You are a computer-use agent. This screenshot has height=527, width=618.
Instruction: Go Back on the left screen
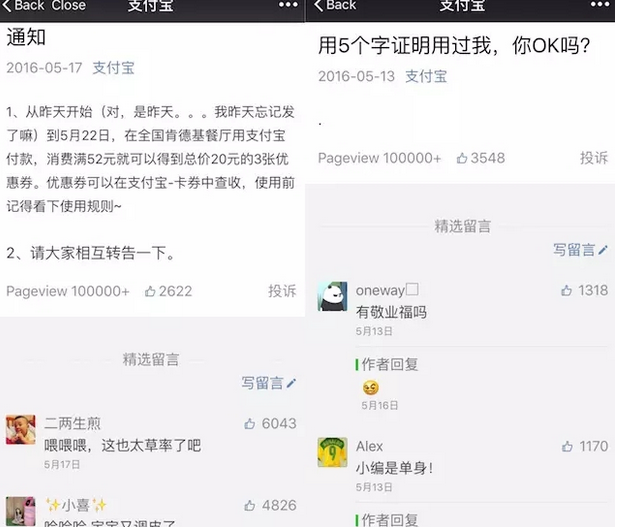pos(23,5)
